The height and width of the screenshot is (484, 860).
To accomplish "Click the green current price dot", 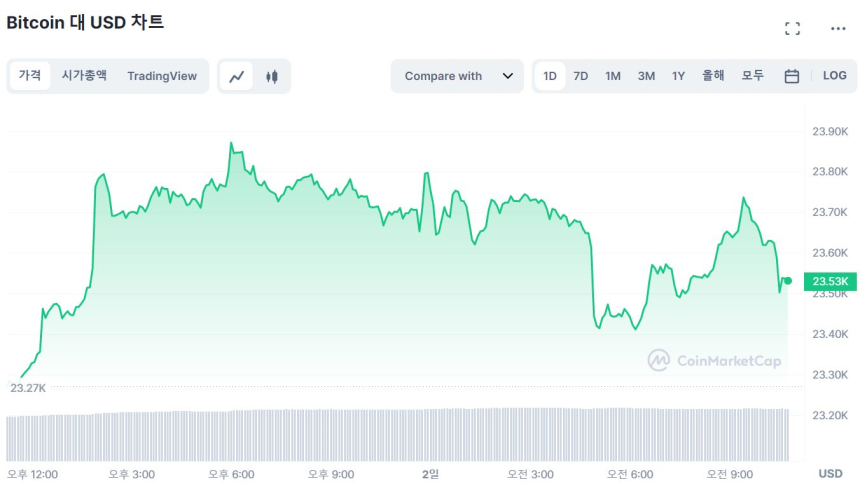I will (788, 281).
